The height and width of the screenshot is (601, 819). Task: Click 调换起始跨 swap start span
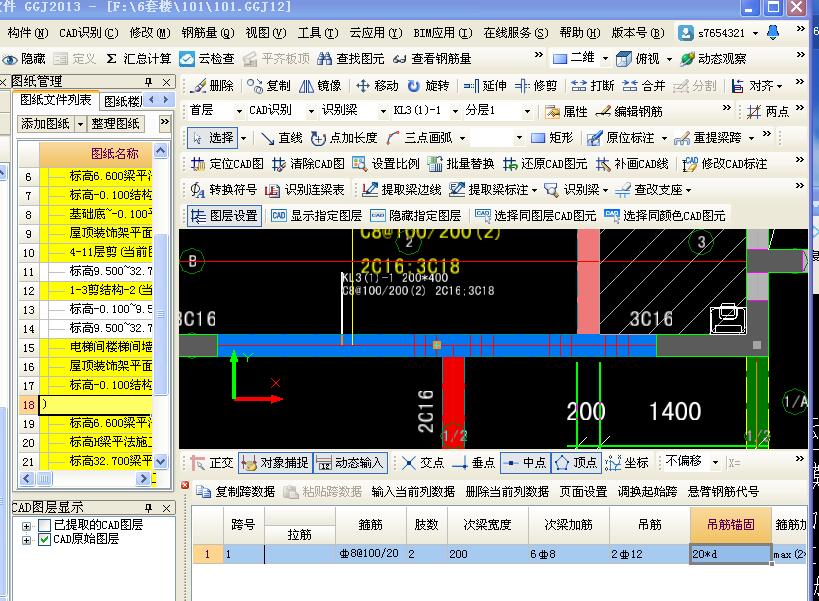(x=647, y=492)
